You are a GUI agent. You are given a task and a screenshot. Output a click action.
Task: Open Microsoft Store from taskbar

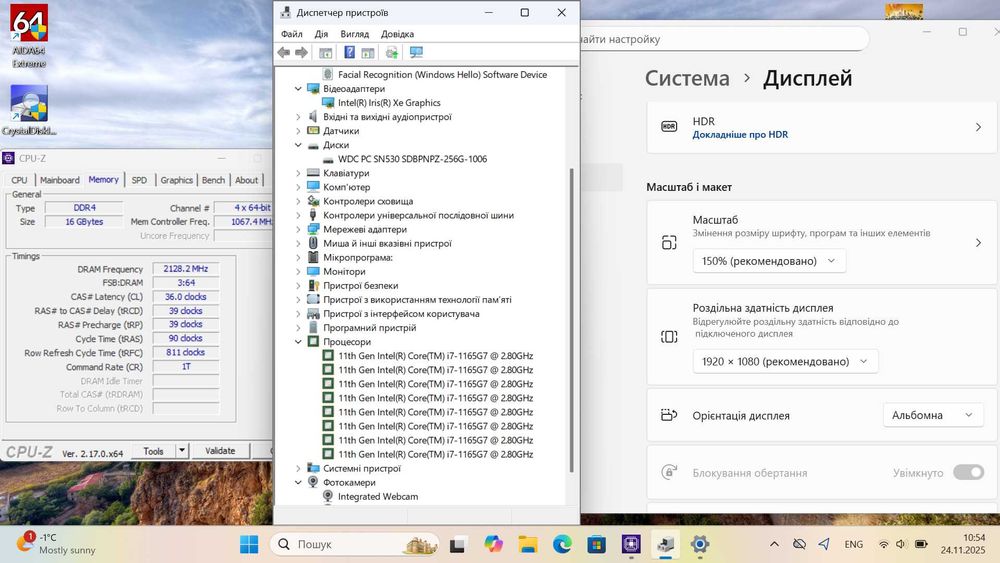[596, 544]
